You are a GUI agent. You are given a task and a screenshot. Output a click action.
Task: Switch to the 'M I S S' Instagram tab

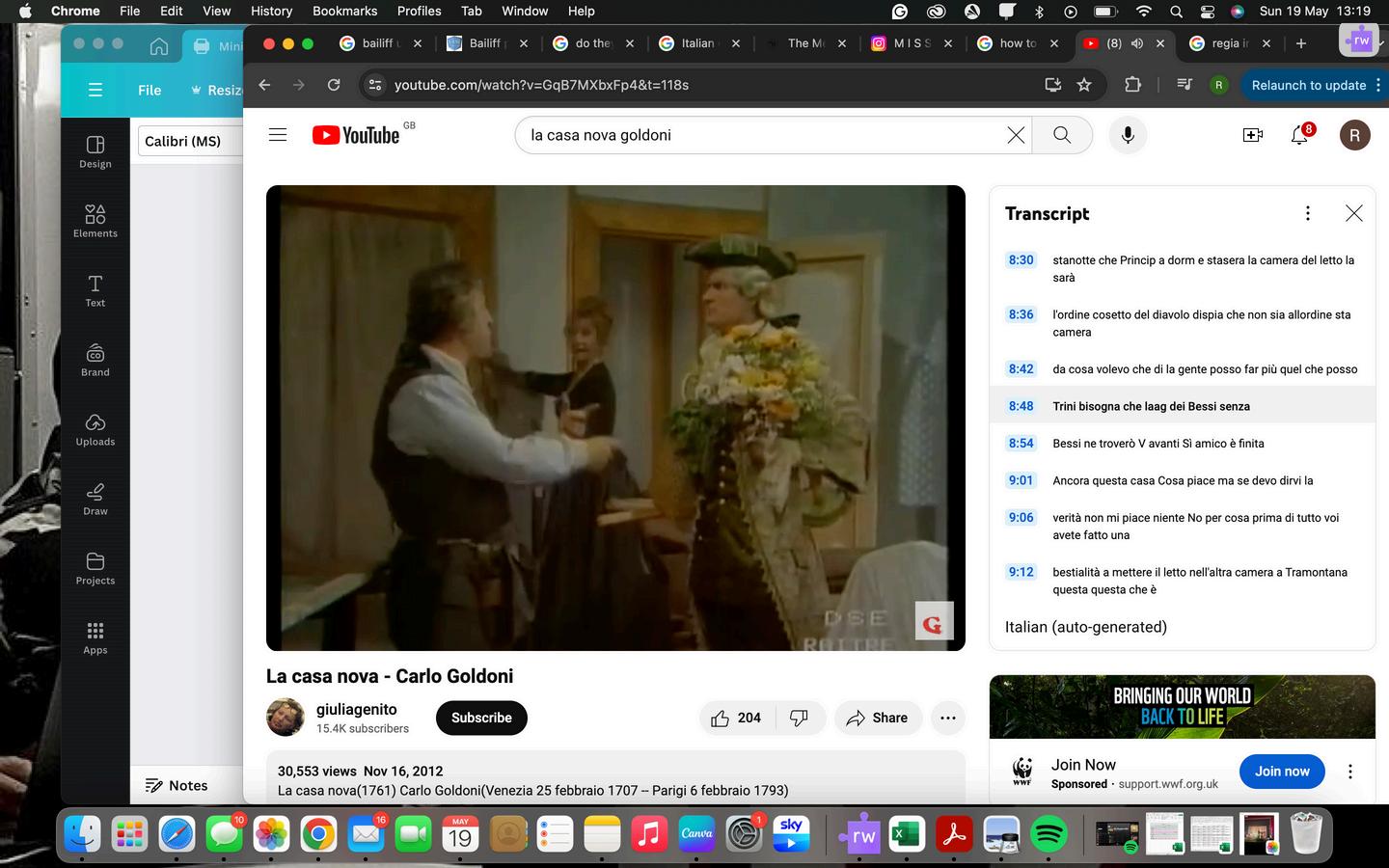click(x=912, y=43)
